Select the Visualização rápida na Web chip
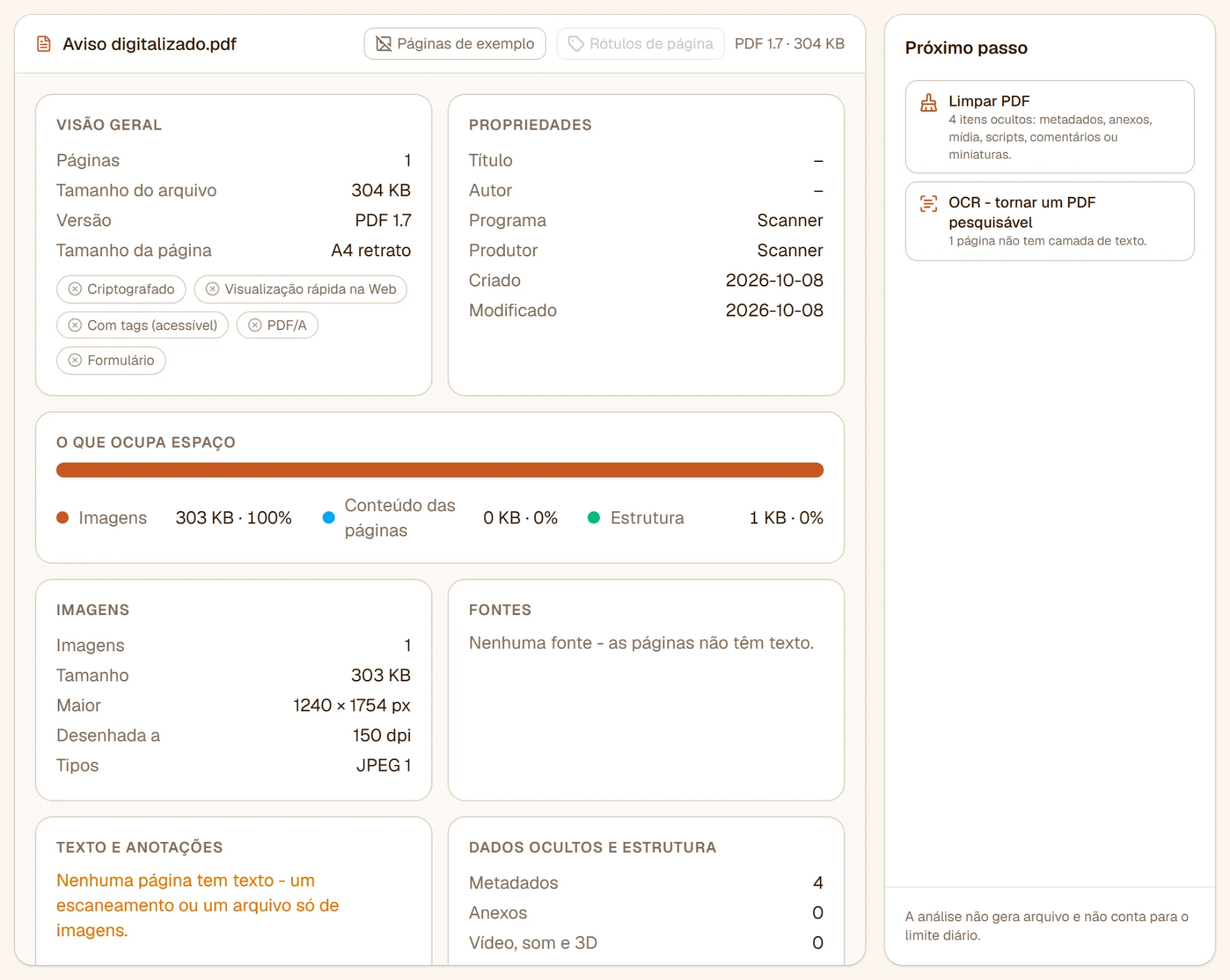This screenshot has height=980, width=1230. (x=301, y=289)
